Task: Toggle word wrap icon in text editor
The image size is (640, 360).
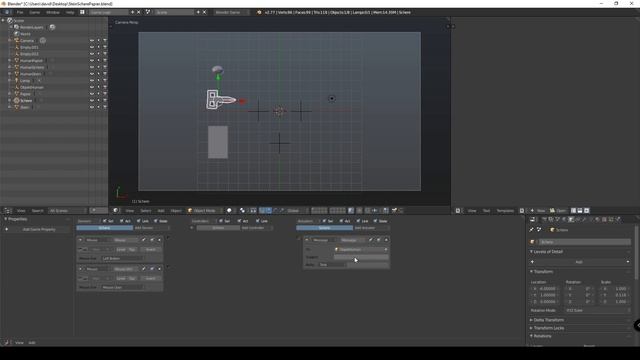Action: [x=580, y=211]
